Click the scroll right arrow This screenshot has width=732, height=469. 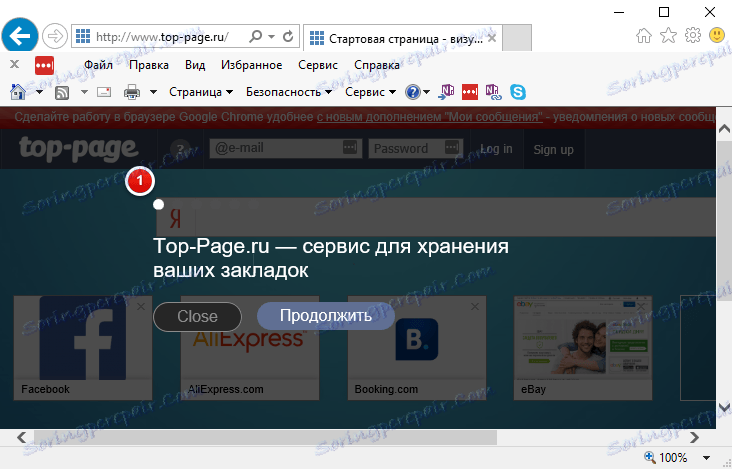pyautogui.click(x=694, y=437)
